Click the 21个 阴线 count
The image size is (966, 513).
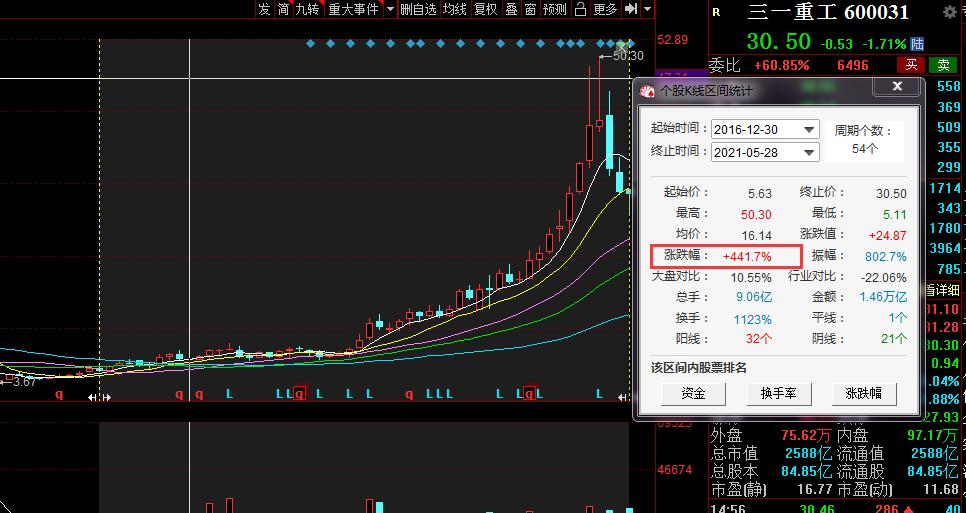893,339
